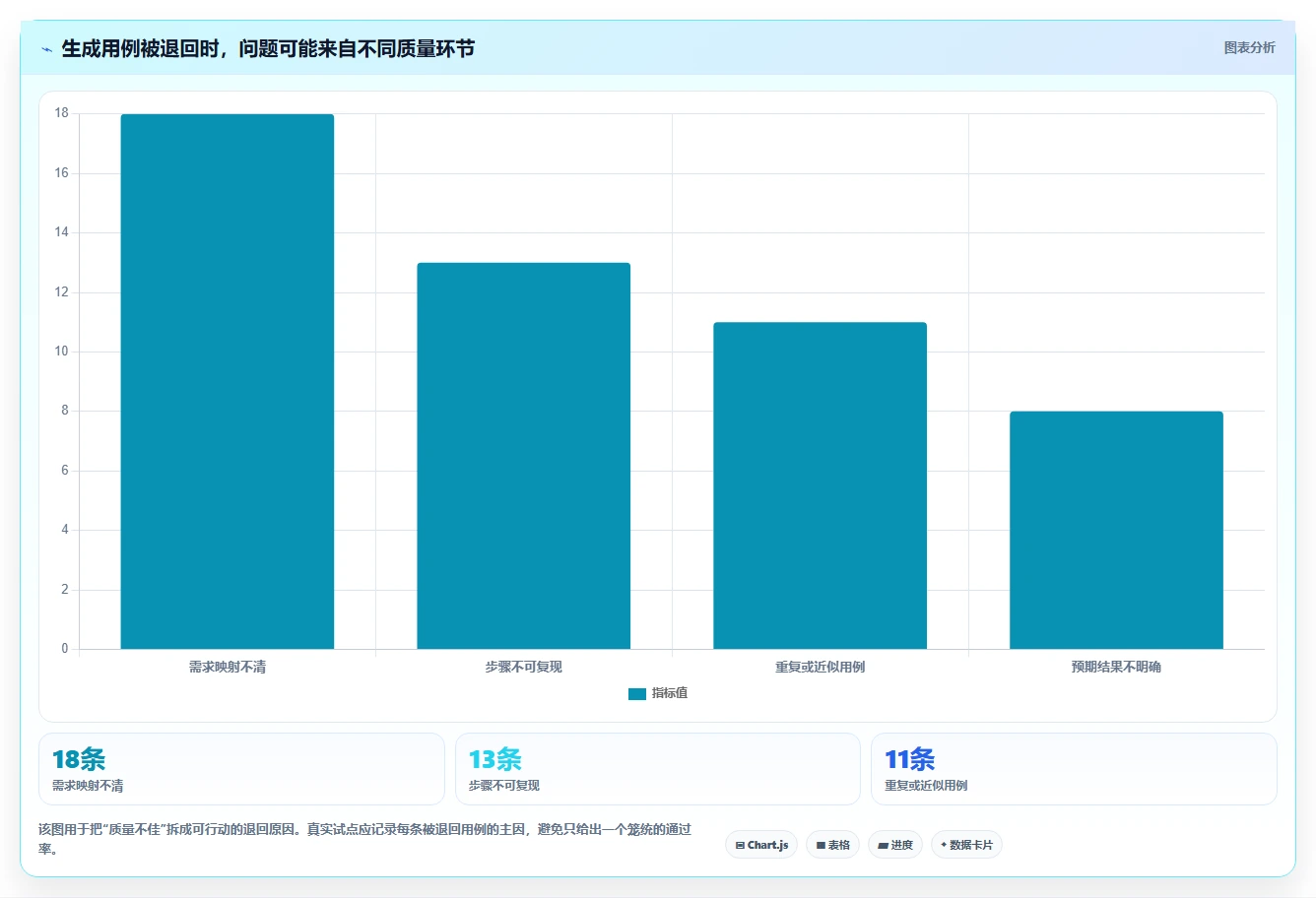This screenshot has width=1316, height=898.
Task: Click the Chart.js tag chip
Action: point(761,845)
